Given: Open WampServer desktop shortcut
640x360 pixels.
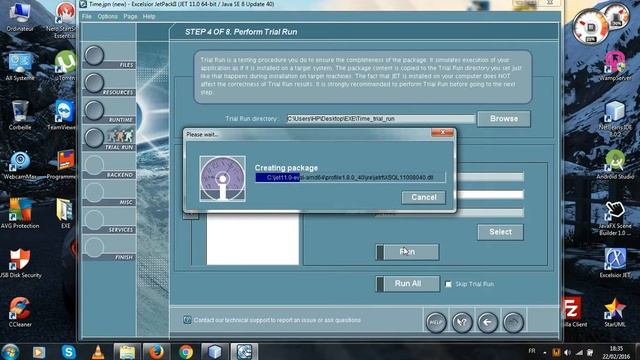Looking at the screenshot, I should 615,65.
